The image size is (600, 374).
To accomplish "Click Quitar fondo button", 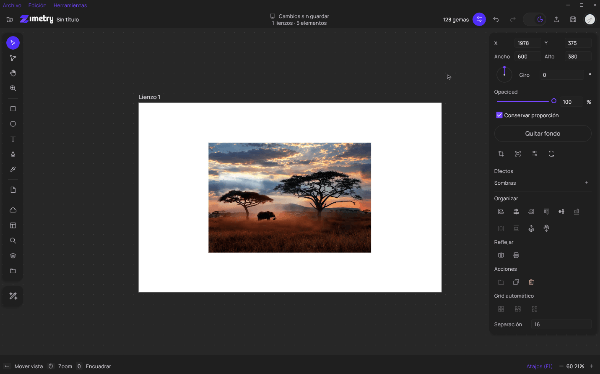I will coord(543,134).
